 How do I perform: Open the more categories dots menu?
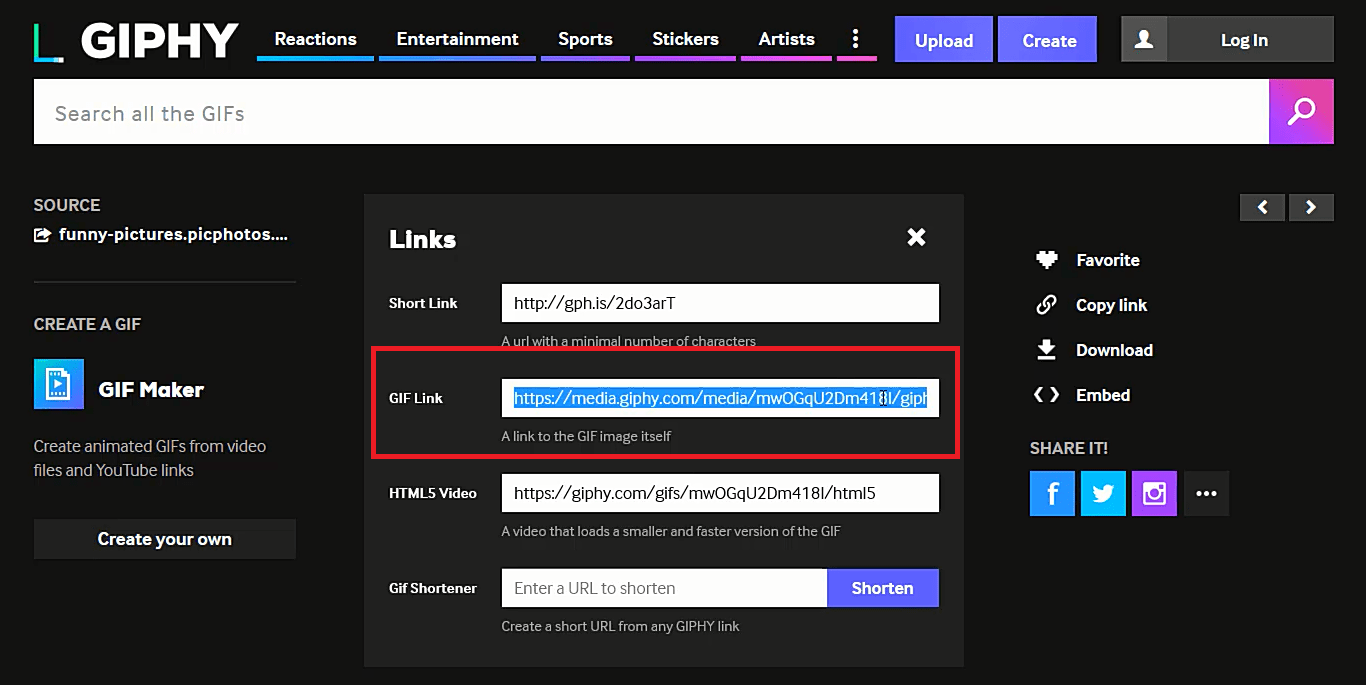click(855, 39)
